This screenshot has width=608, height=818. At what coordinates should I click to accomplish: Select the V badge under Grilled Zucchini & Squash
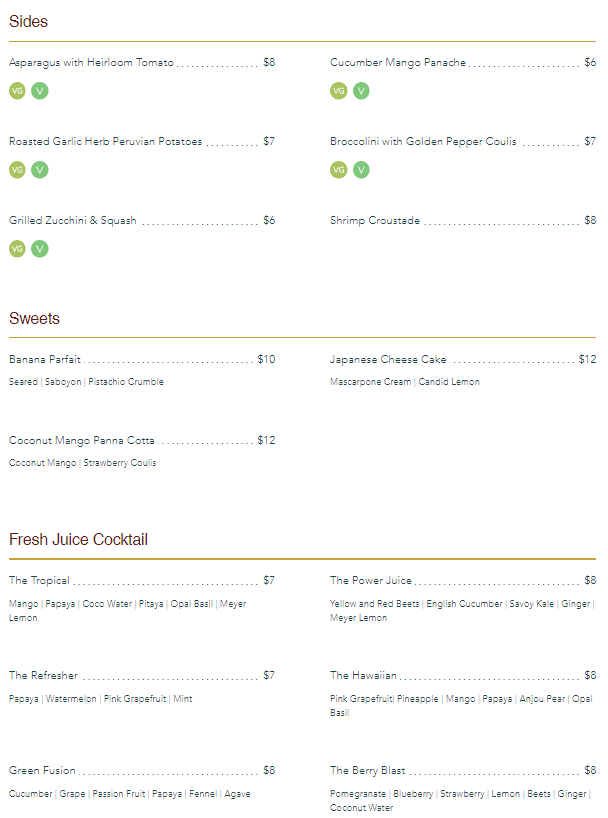tap(40, 249)
